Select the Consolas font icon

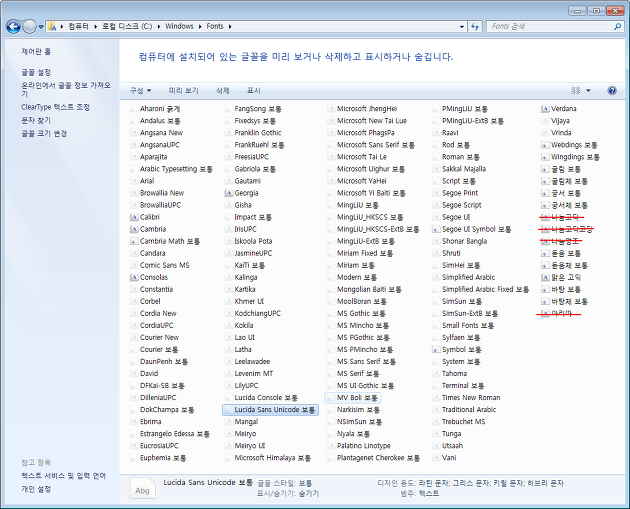pos(134,278)
